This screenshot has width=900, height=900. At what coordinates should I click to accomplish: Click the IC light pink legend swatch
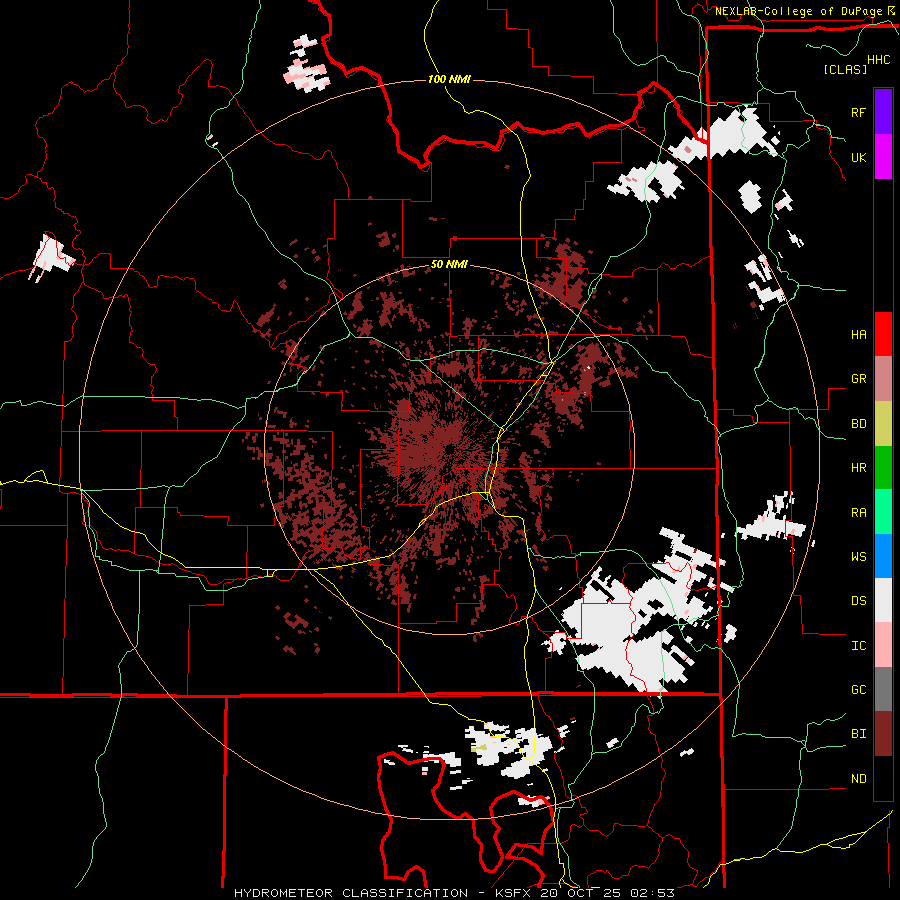[883, 645]
